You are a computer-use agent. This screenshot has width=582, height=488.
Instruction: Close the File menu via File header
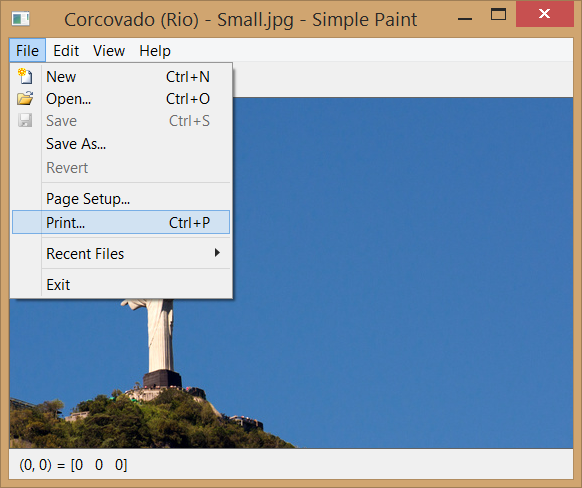click(x=27, y=50)
